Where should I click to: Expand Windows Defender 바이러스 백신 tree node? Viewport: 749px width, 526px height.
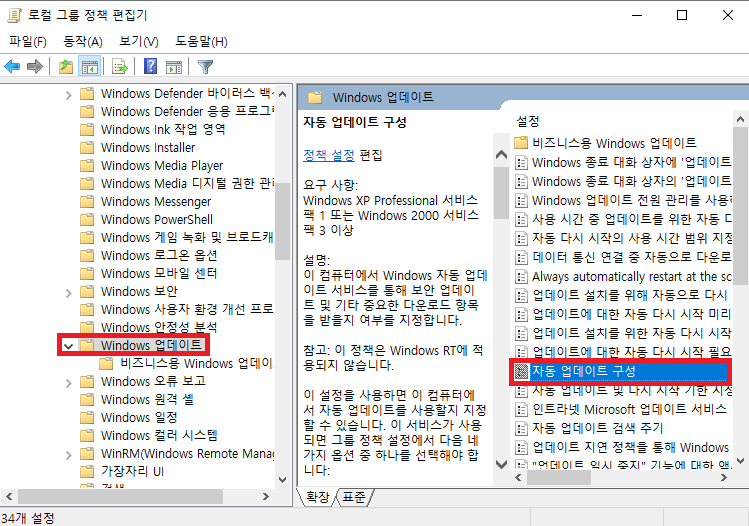click(68, 95)
